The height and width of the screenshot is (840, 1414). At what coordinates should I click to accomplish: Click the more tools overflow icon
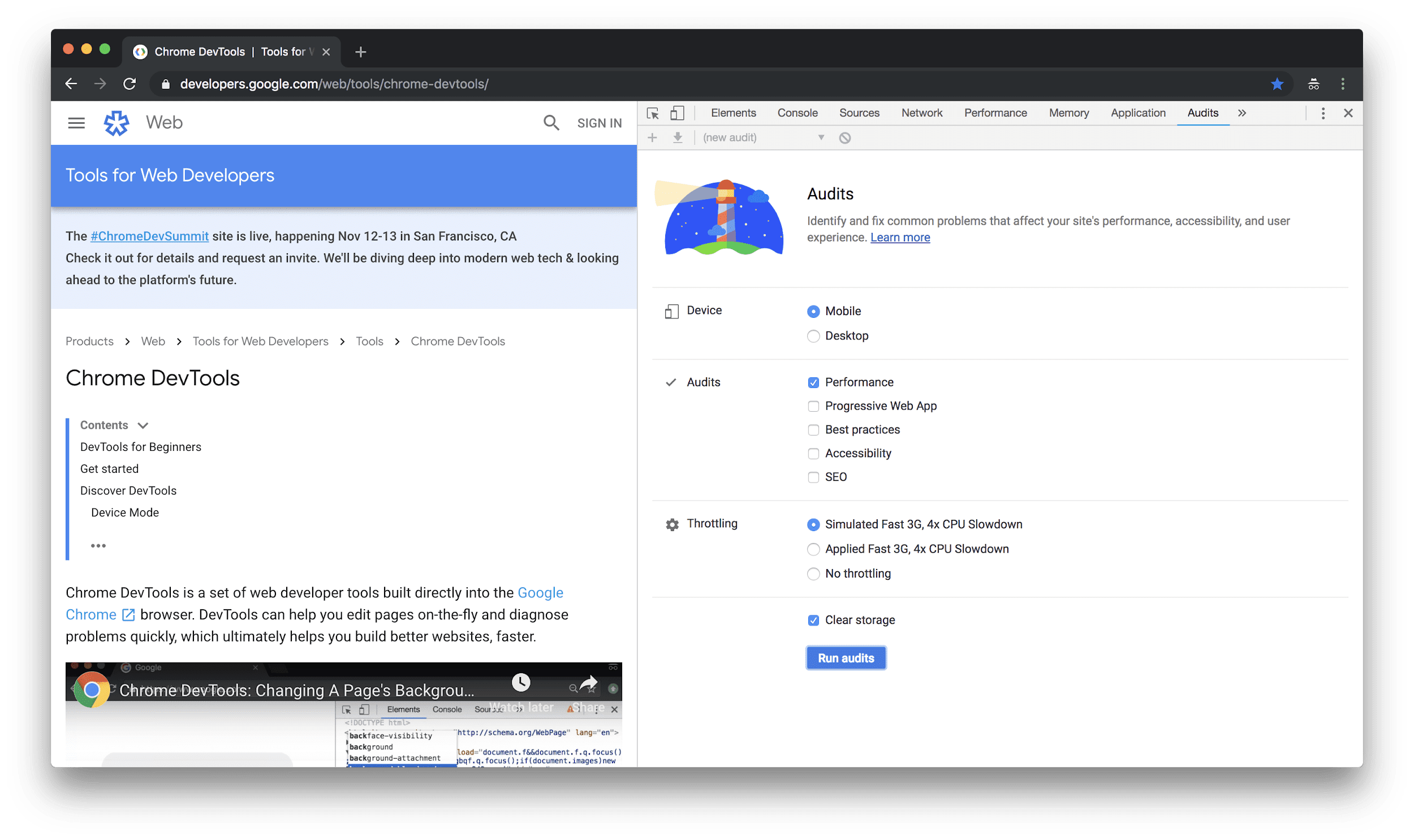(1243, 113)
